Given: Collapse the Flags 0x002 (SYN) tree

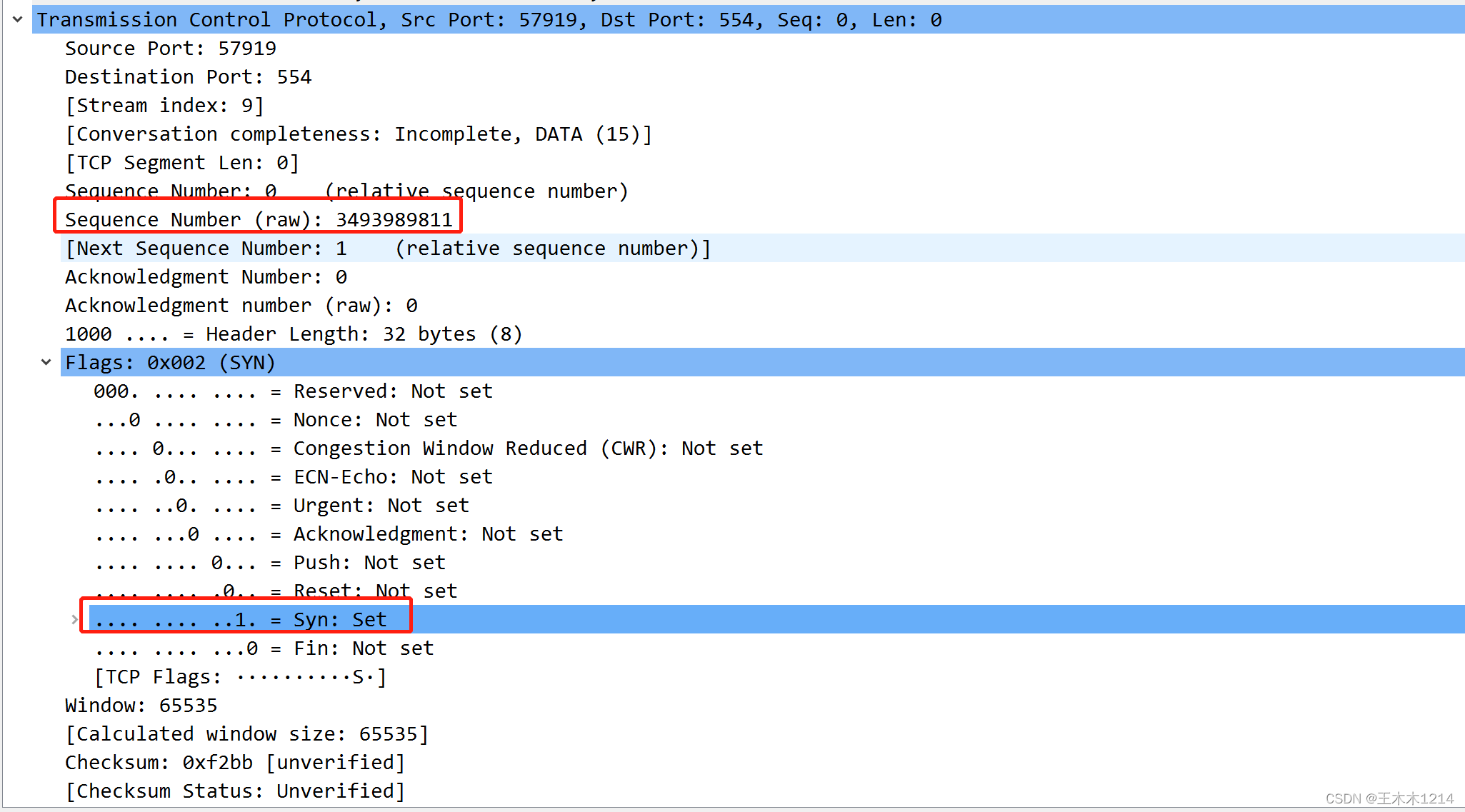Looking at the screenshot, I should point(46,362).
